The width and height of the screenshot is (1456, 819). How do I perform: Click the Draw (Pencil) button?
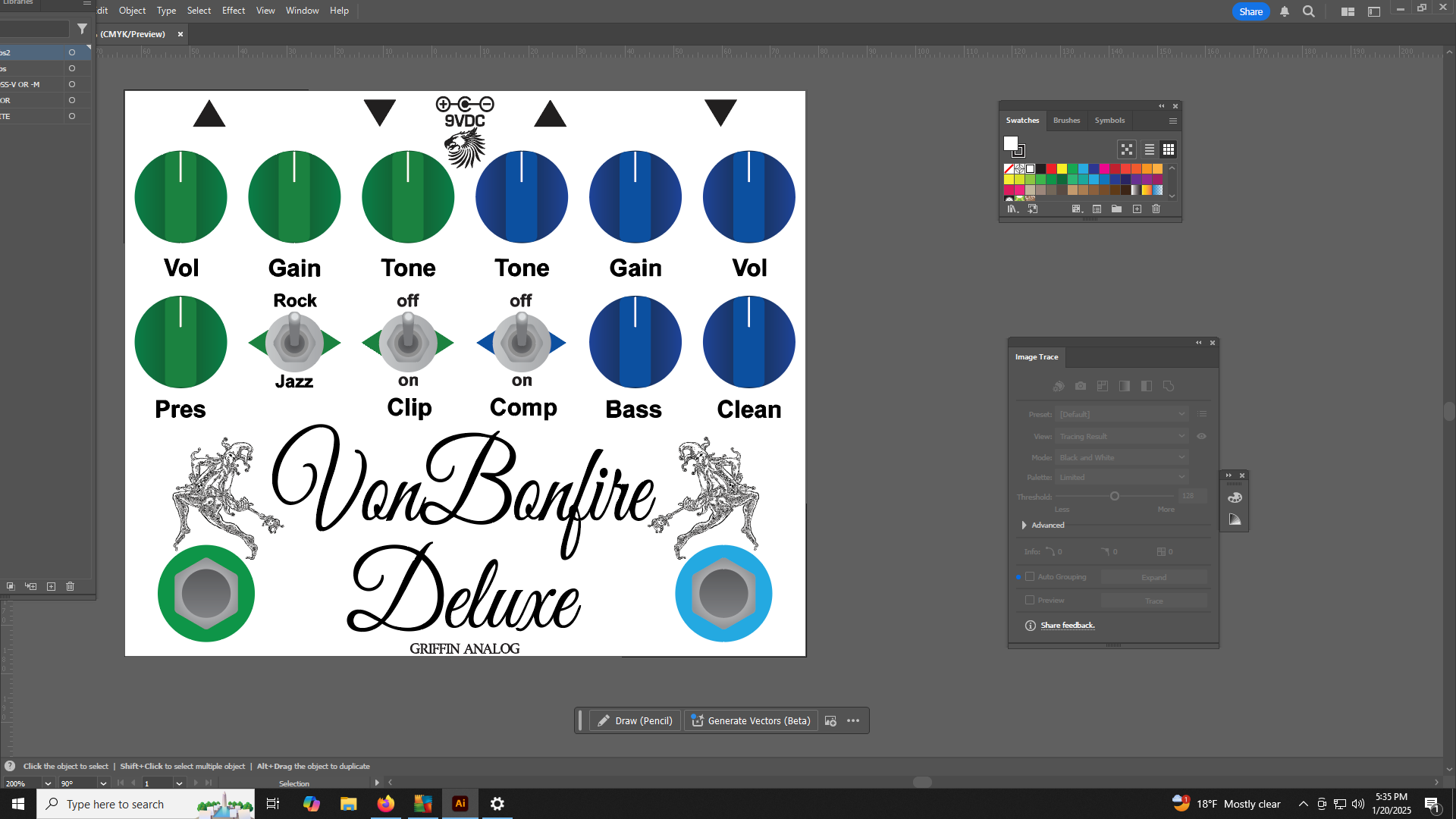coord(635,720)
